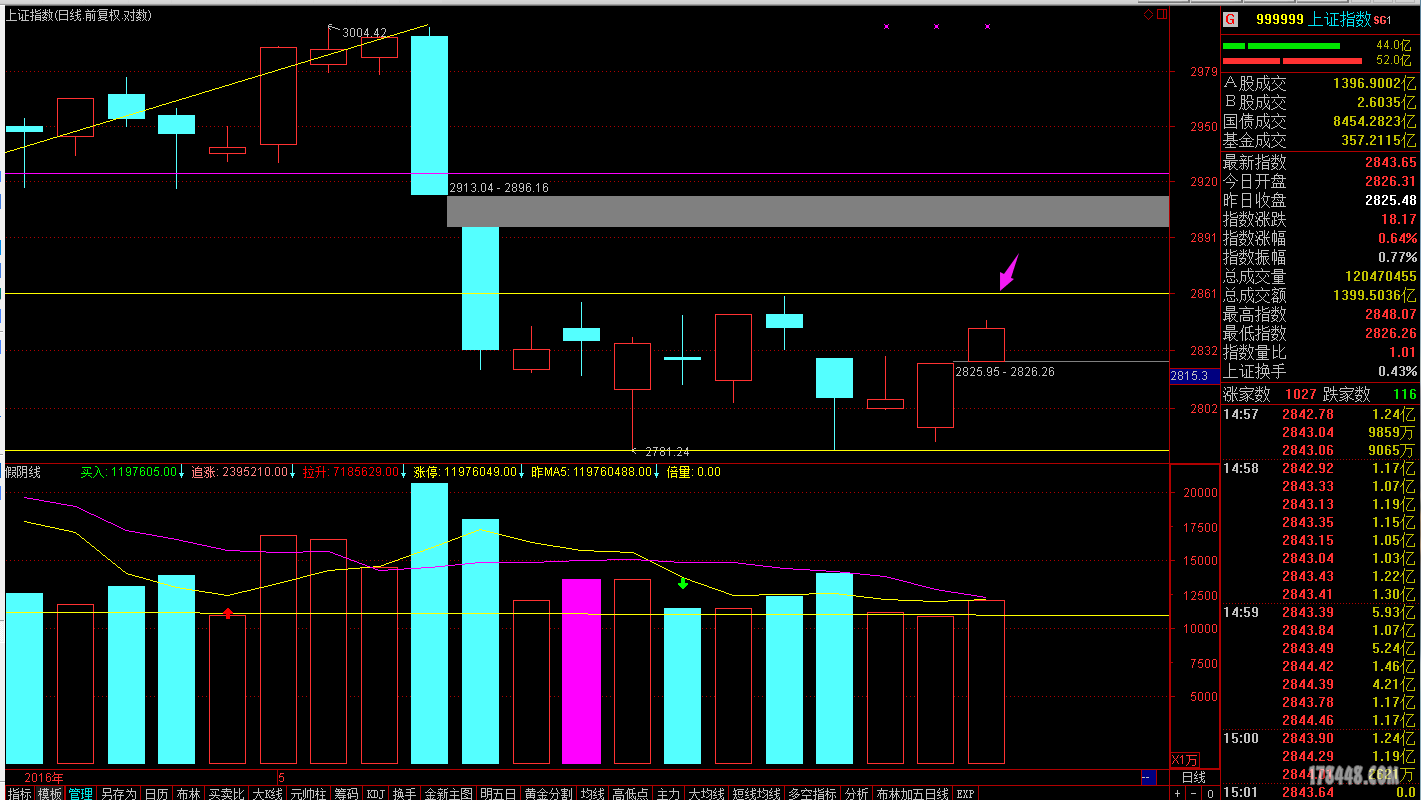The image size is (1421, 800).
Task: Switch to the 日历 tab
Action: point(156,793)
